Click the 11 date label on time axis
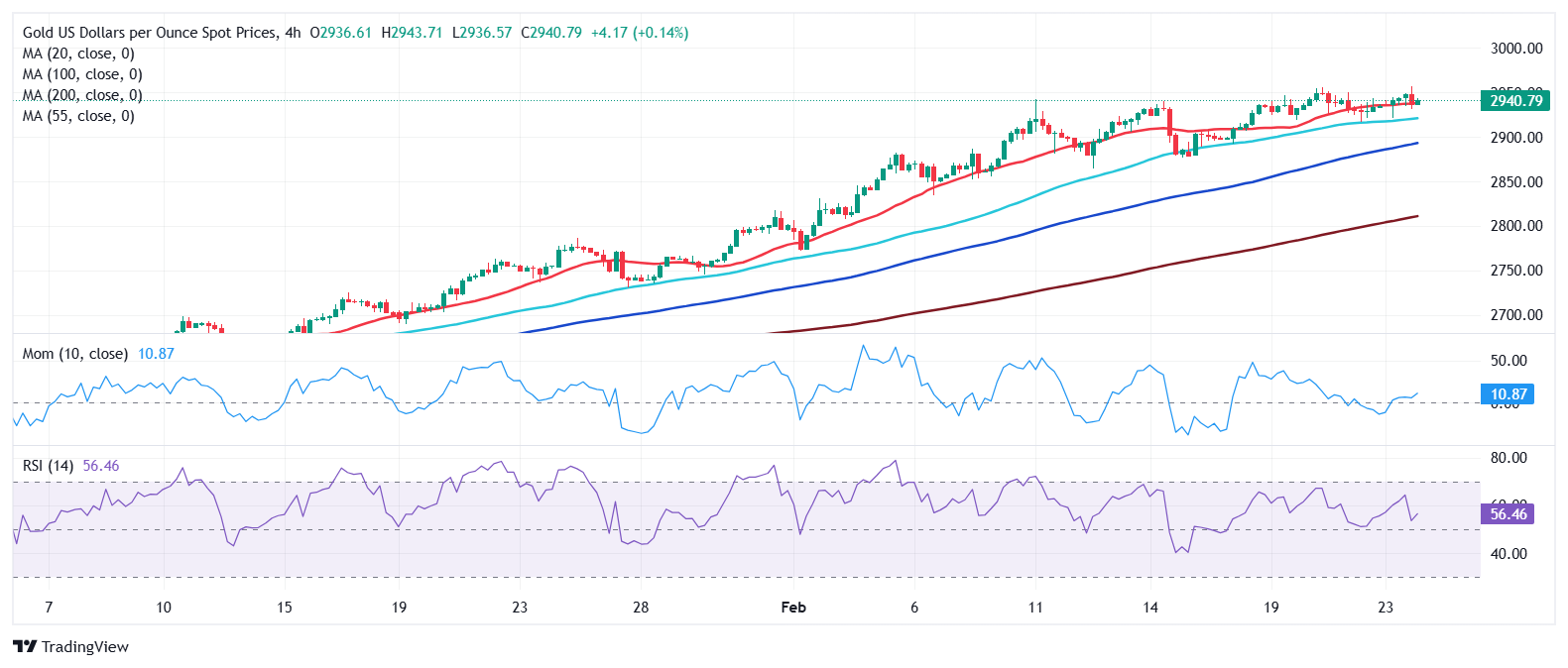1568x668 pixels. tap(1035, 608)
